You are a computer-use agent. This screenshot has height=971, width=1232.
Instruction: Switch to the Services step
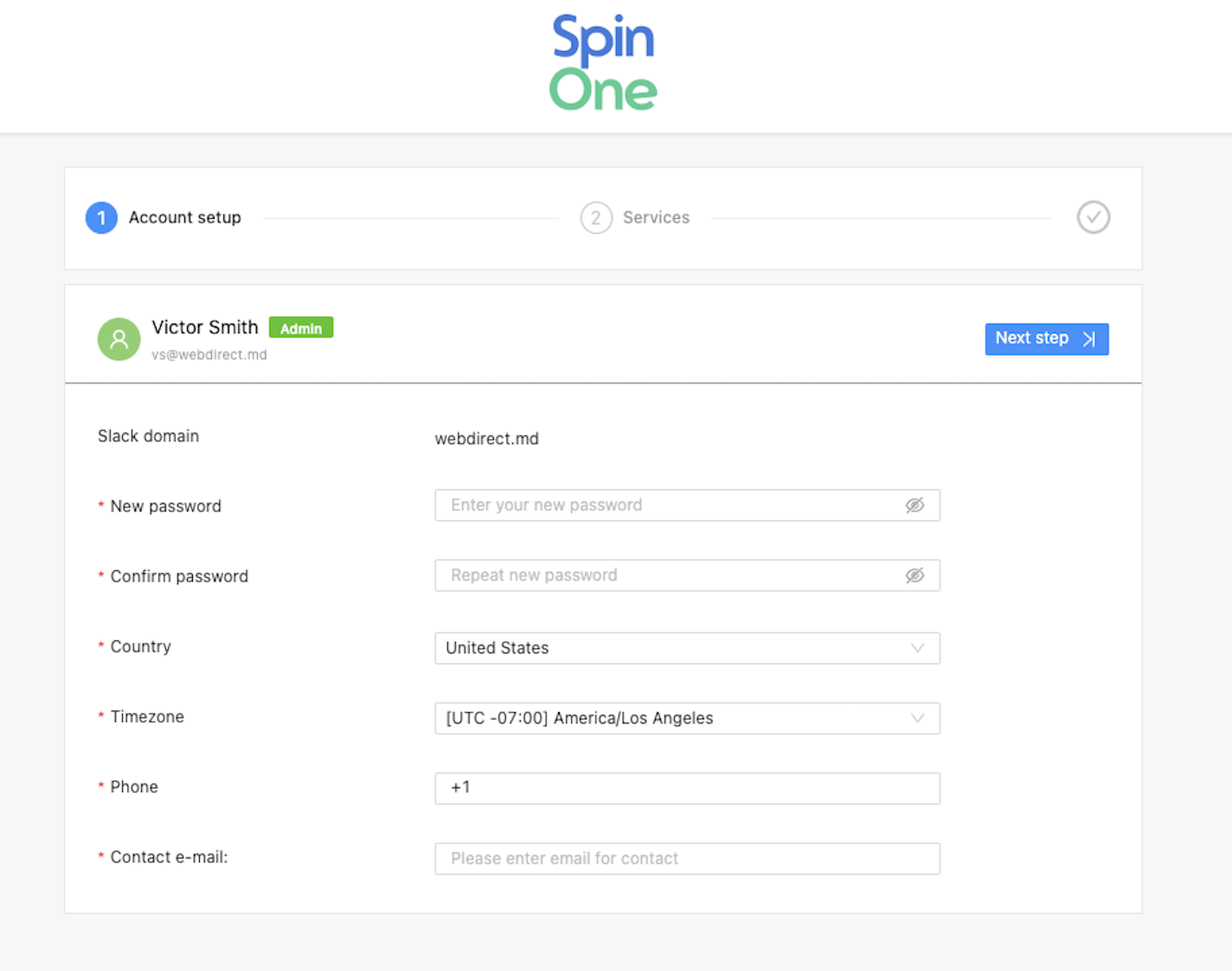(x=656, y=218)
